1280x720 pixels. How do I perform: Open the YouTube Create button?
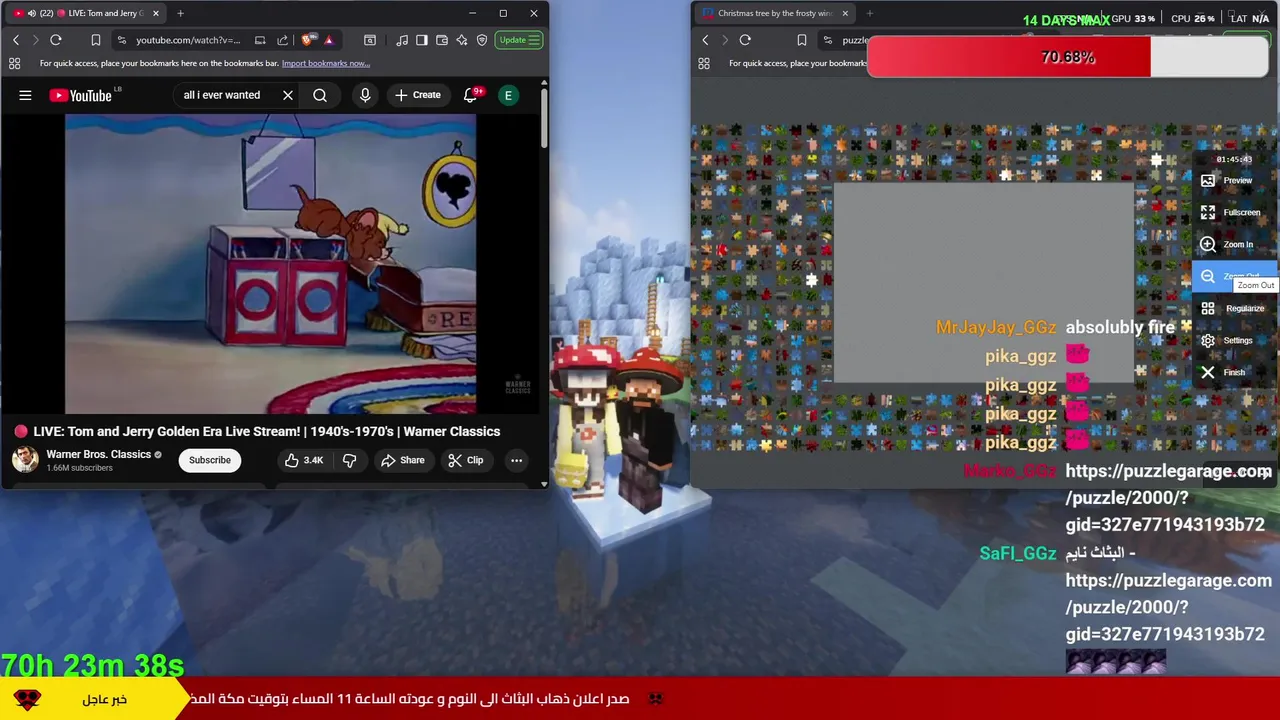point(417,95)
